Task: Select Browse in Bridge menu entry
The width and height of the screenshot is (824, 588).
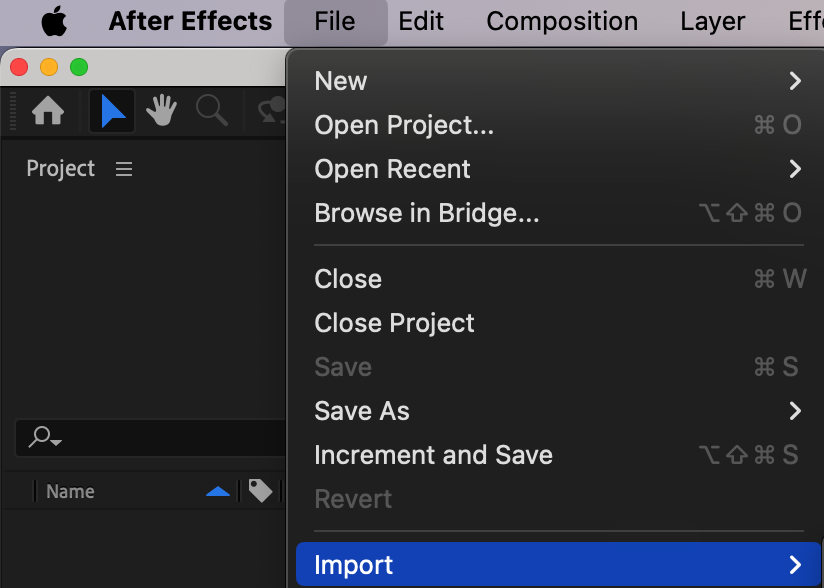Action: coord(427,213)
